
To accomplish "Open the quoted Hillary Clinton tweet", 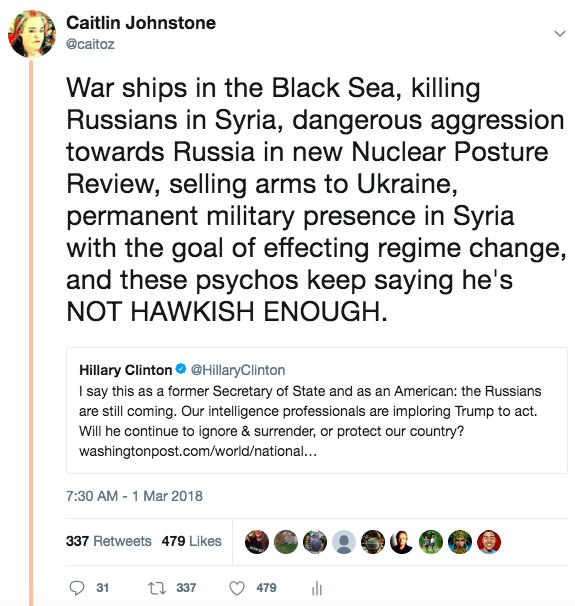I will point(316,410).
